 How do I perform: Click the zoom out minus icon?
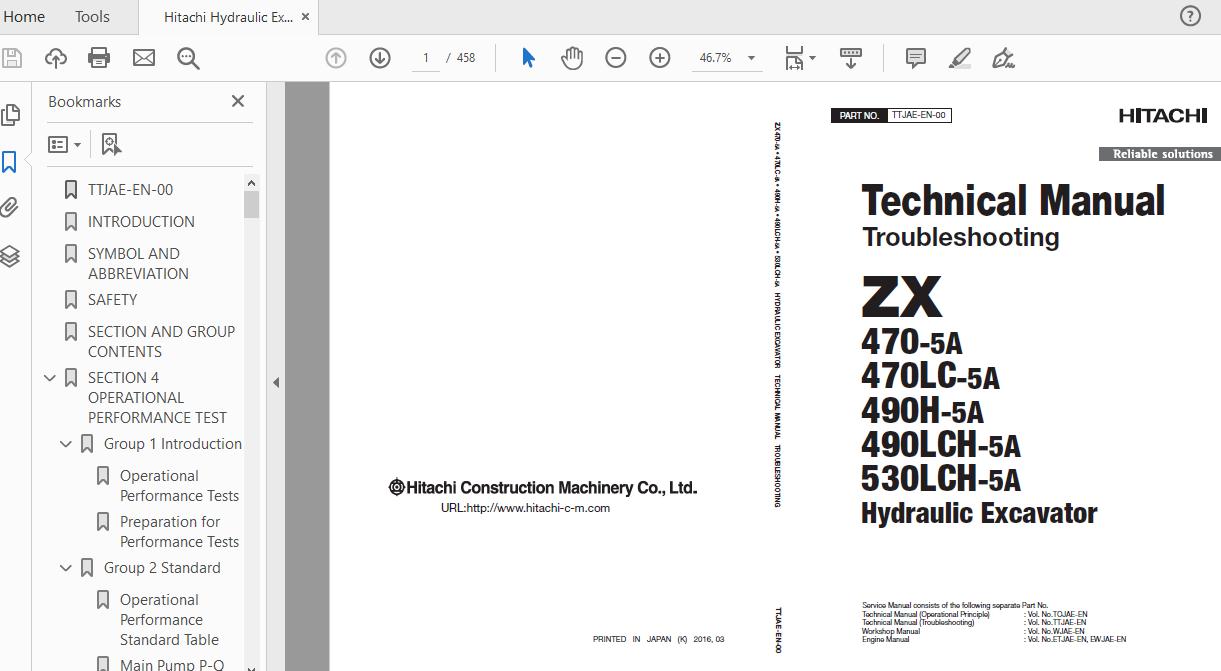(616, 58)
